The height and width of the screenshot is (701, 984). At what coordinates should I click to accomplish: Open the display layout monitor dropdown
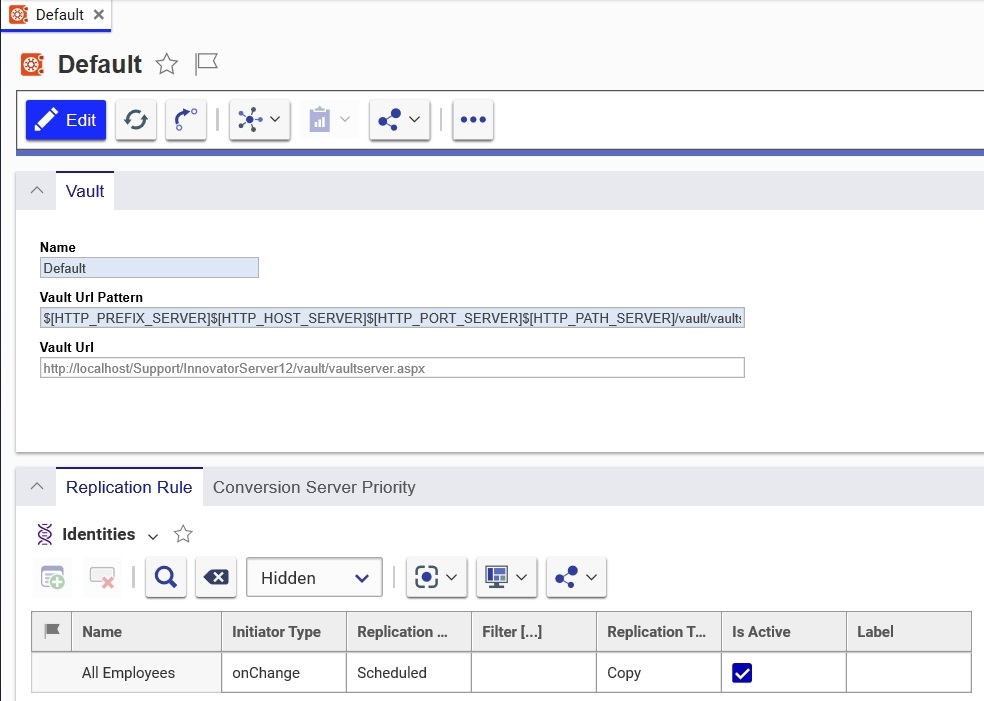point(506,577)
